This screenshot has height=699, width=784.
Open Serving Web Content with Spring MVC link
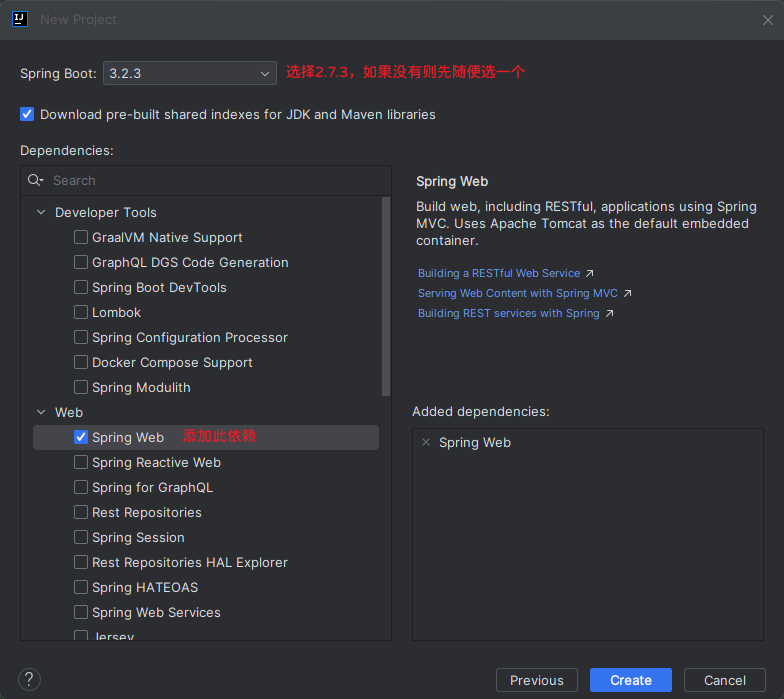click(x=518, y=294)
